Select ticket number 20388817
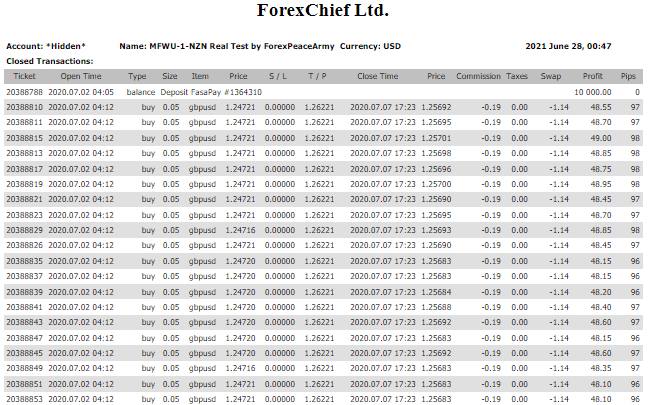The width and height of the screenshot is (648, 405). click(x=24, y=169)
